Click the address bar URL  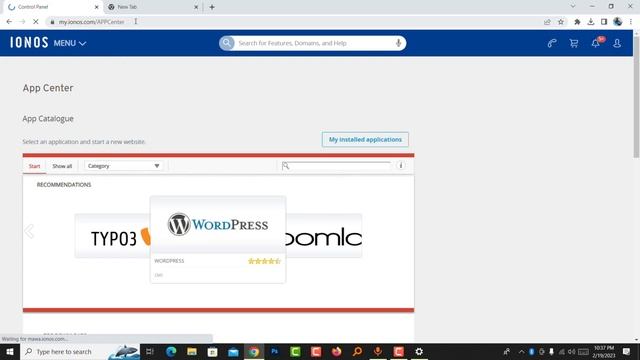(91, 22)
